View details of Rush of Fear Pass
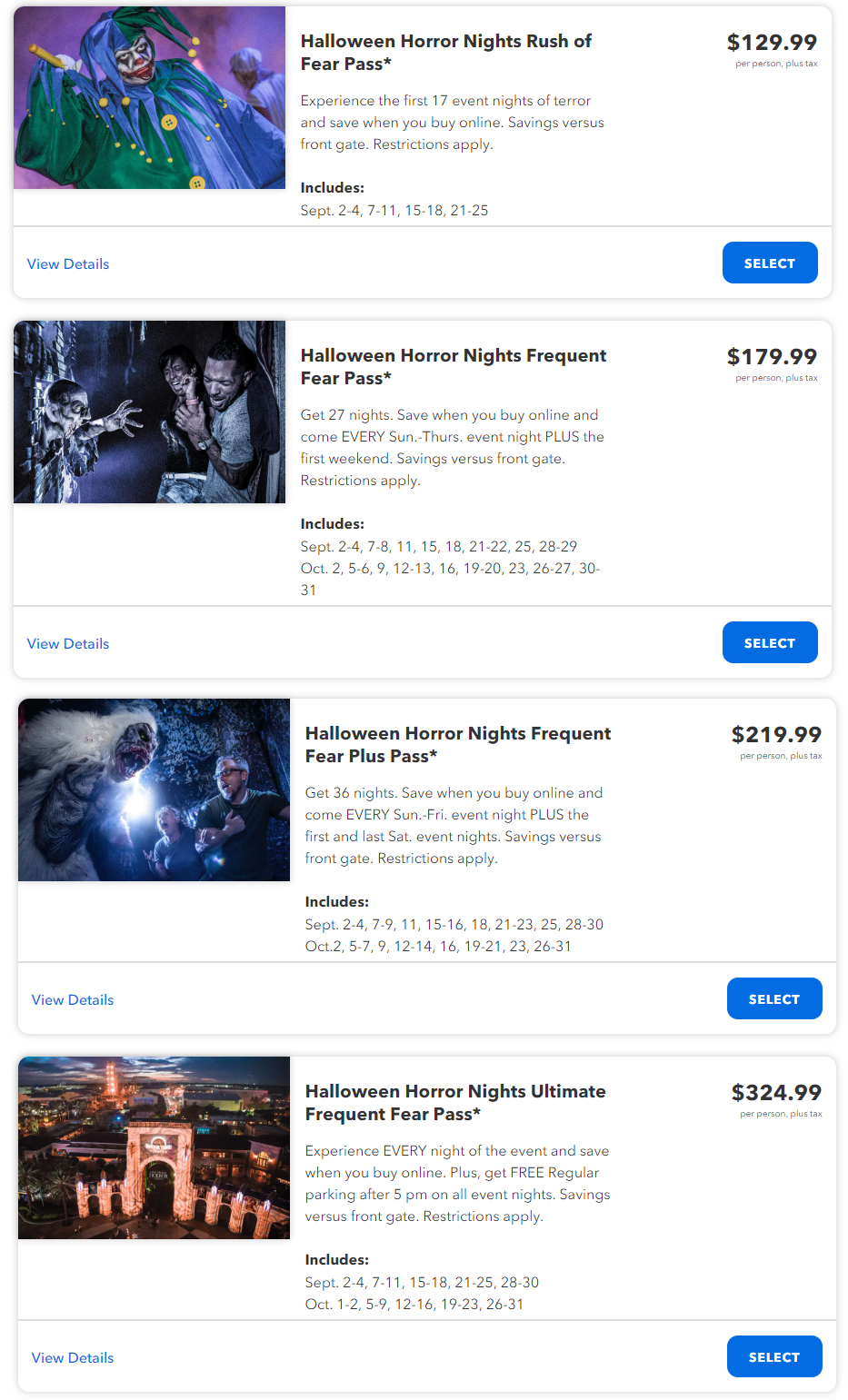The width and height of the screenshot is (848, 1400). 68,263
